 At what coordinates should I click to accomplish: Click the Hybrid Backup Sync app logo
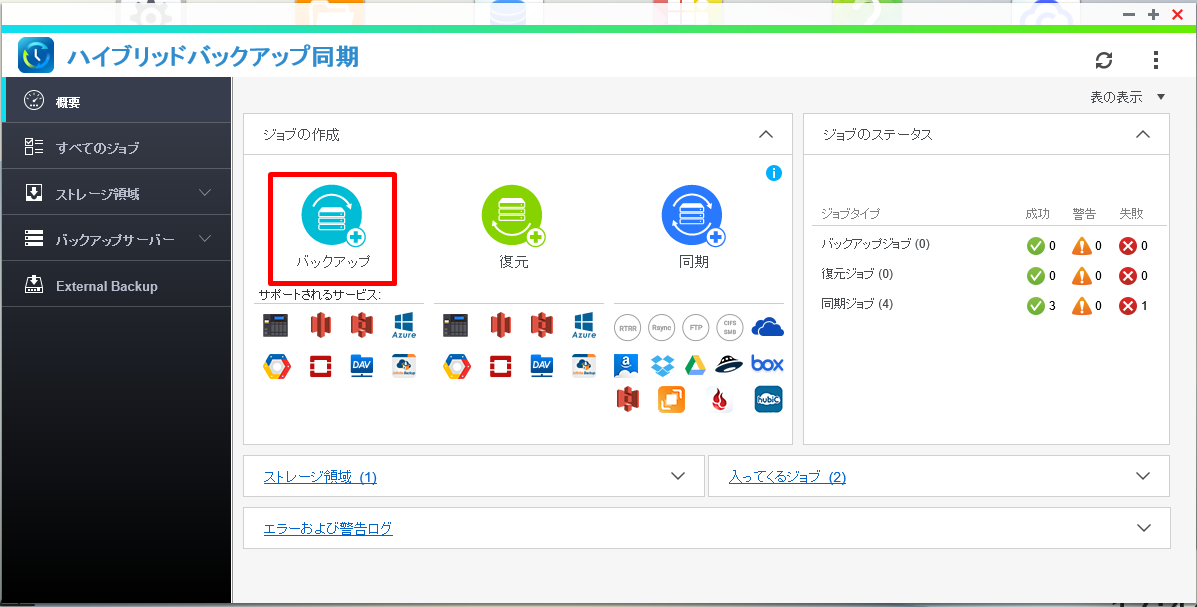pyautogui.click(x=36, y=56)
